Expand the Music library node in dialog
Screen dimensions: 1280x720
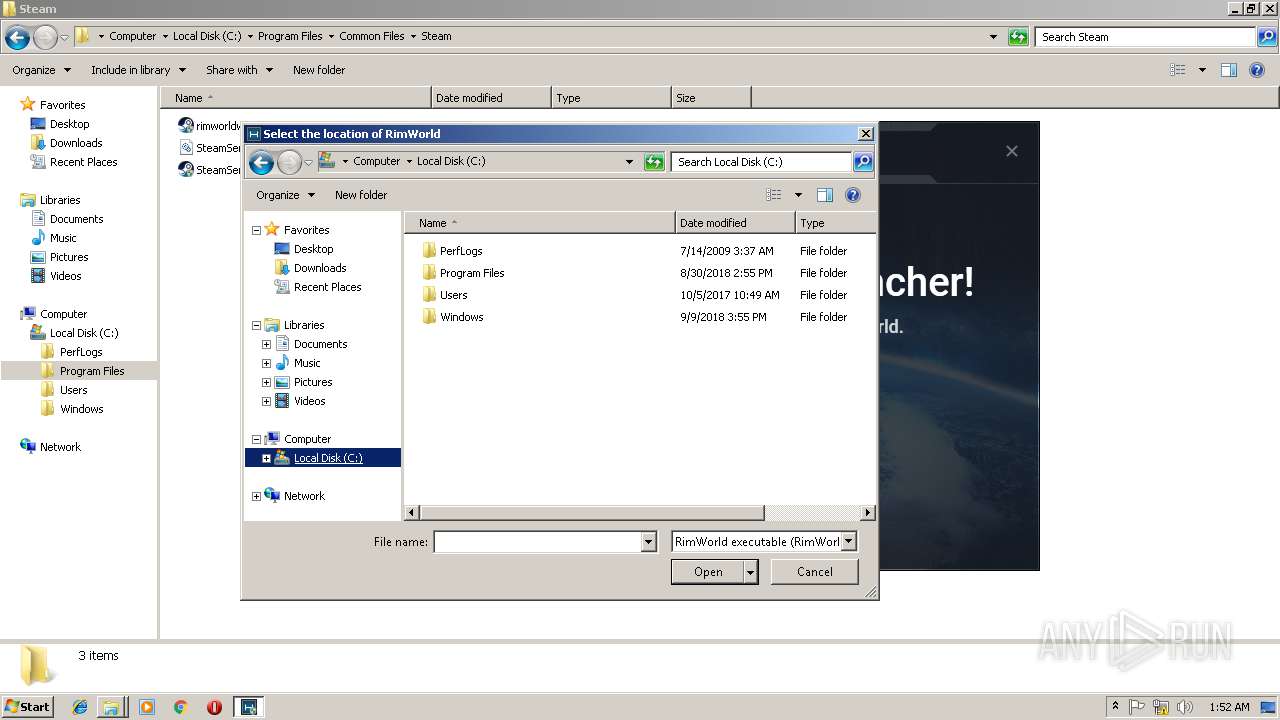(x=266, y=363)
